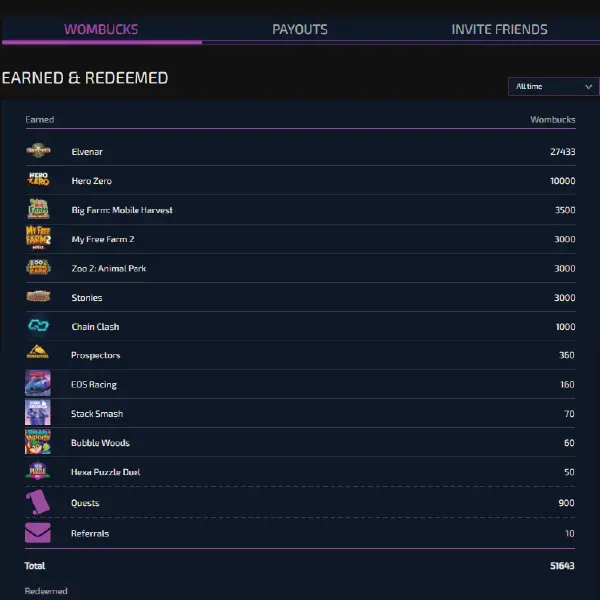
Task: Select the Redeemed section label
Action: (x=46, y=591)
